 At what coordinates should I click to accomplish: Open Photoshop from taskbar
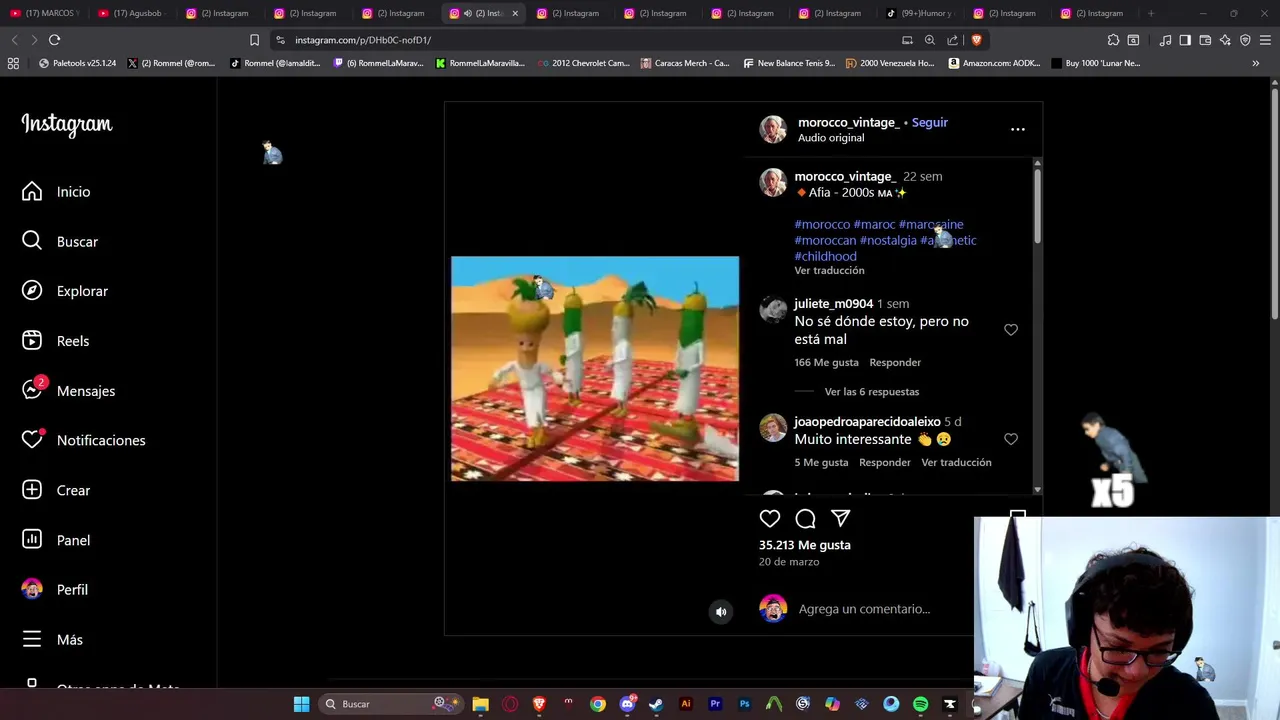coord(744,704)
